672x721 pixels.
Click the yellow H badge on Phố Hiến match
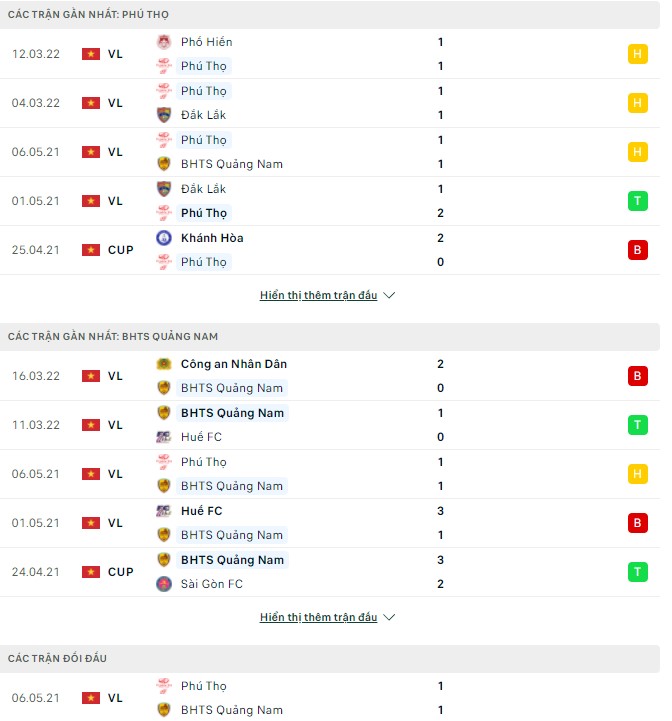(637, 54)
